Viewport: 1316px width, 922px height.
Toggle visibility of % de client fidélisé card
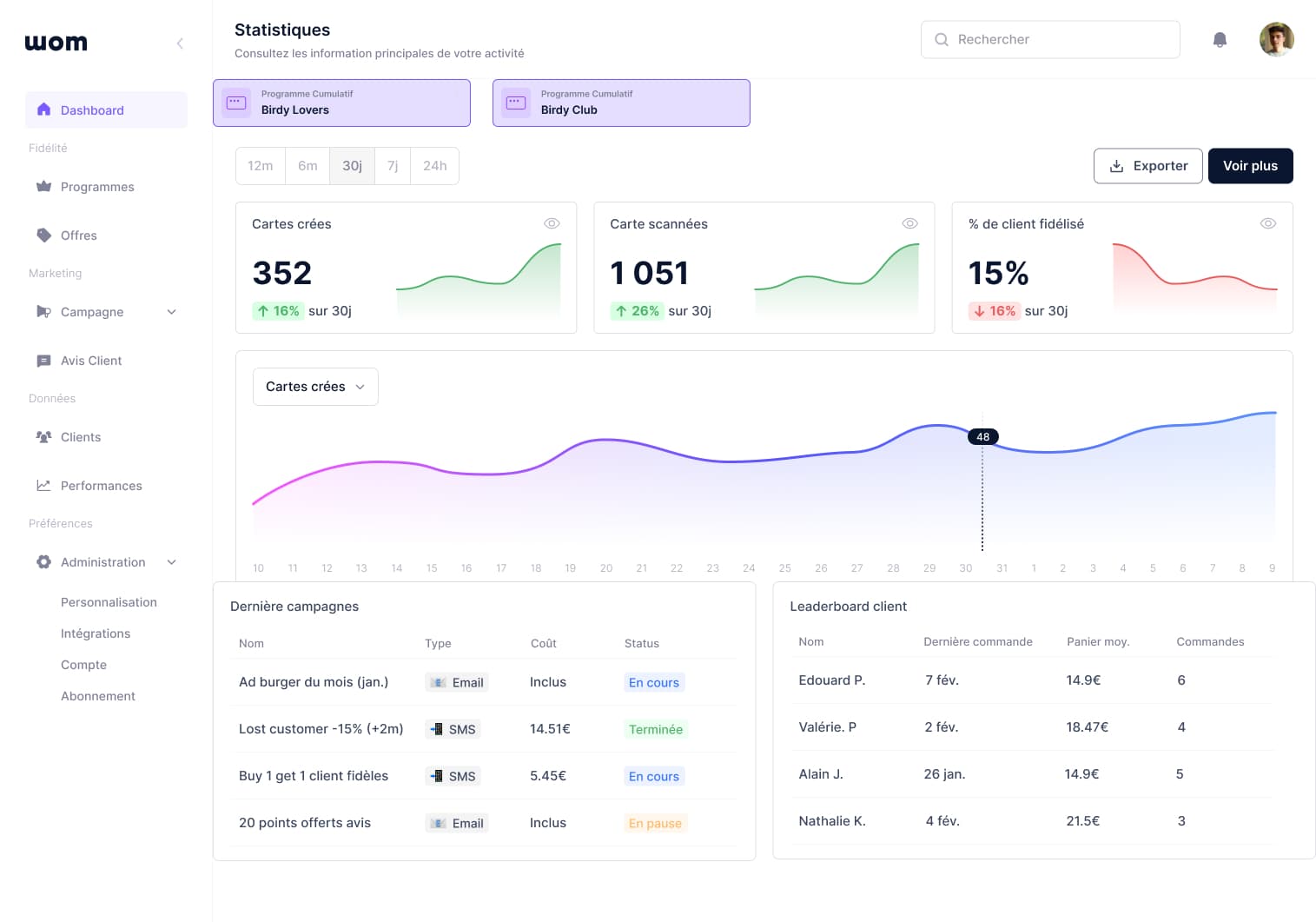coord(1268,223)
